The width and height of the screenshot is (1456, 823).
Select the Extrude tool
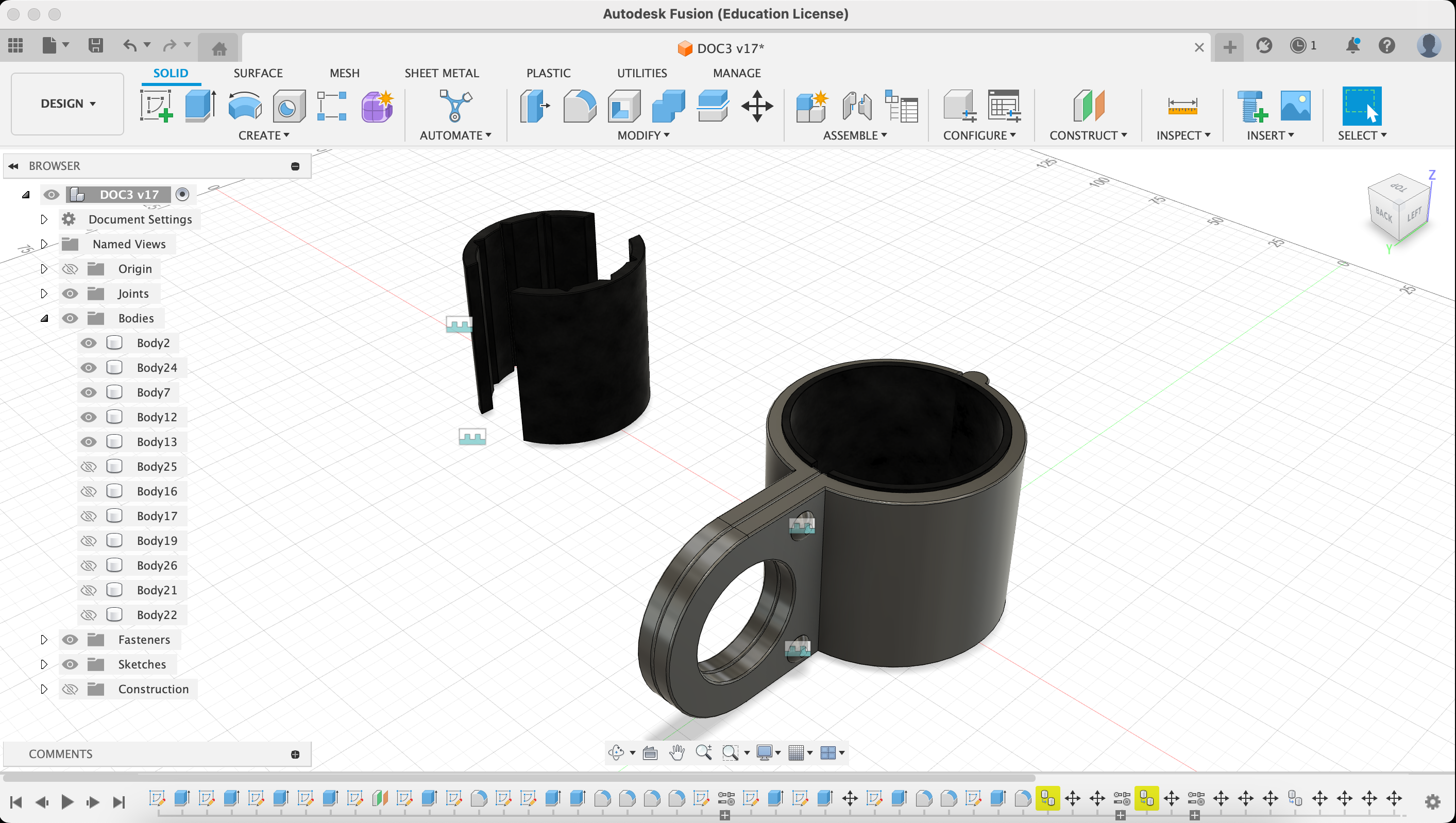click(200, 106)
